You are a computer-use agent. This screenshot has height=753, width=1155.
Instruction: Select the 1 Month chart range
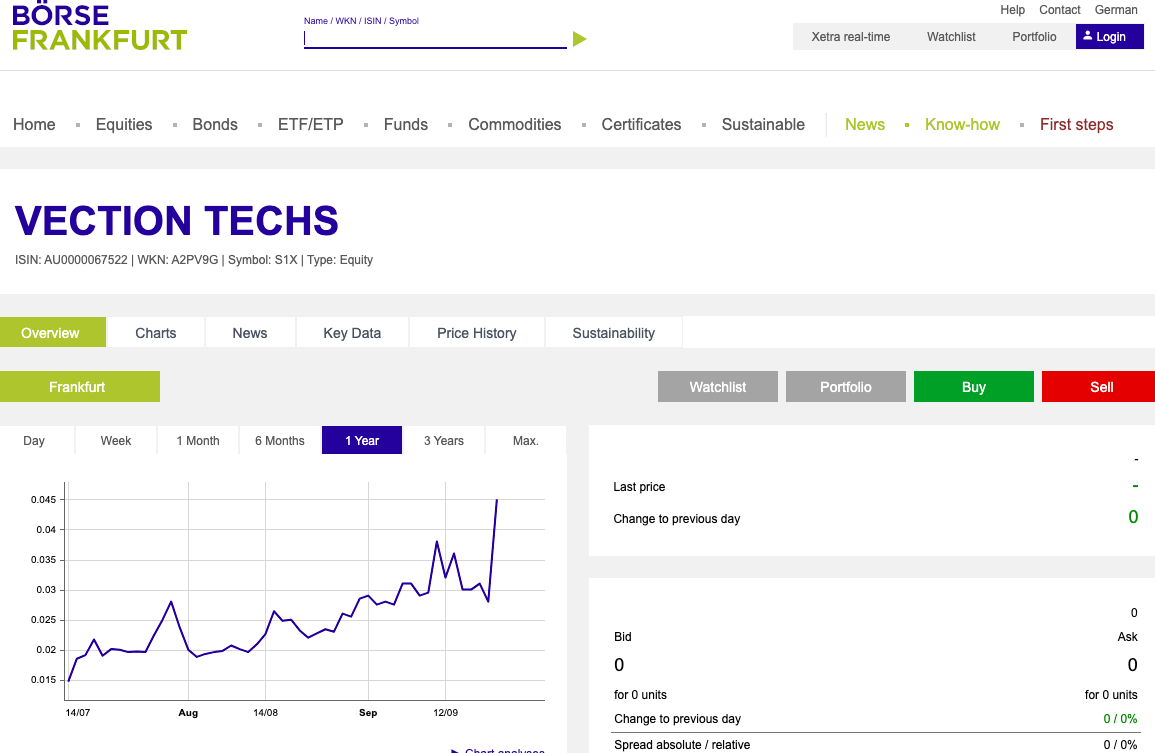198,441
